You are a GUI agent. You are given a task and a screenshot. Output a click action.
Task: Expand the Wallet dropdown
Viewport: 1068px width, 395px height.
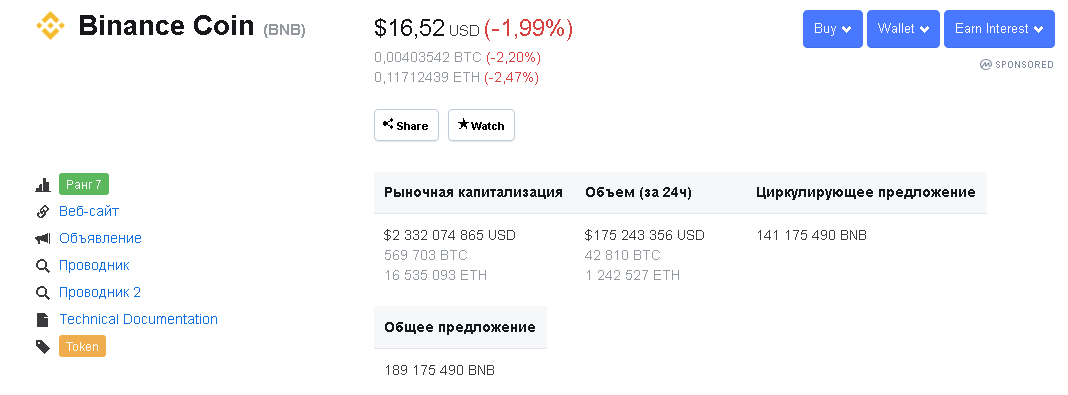(x=903, y=29)
